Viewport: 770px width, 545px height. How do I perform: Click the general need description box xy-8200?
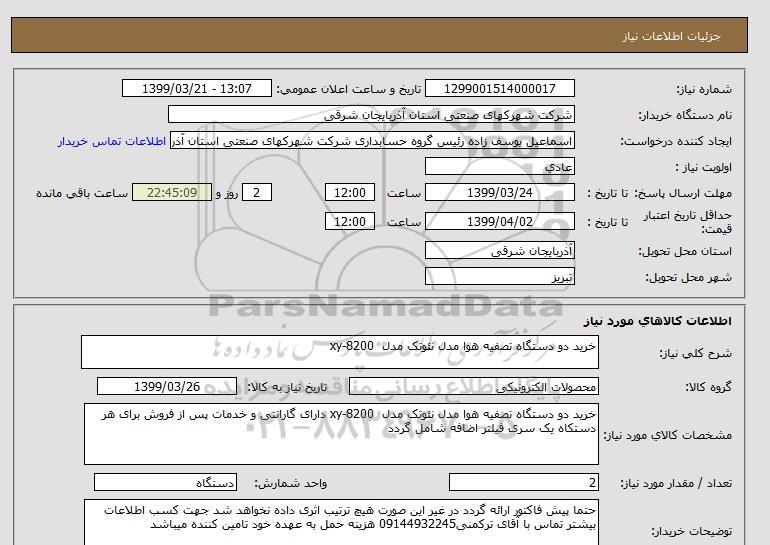[340, 352]
